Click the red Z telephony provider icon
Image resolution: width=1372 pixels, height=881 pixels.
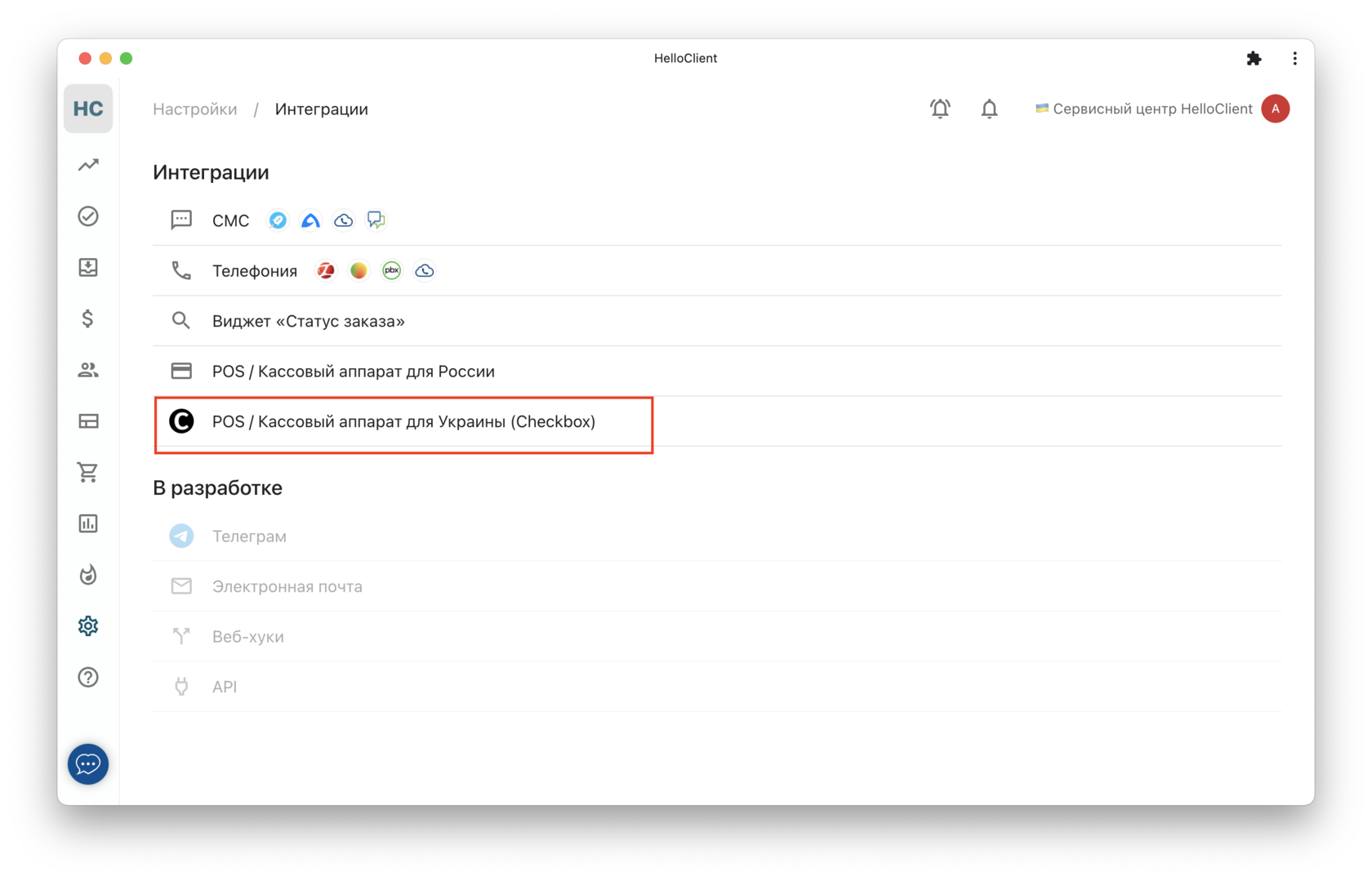pos(326,271)
